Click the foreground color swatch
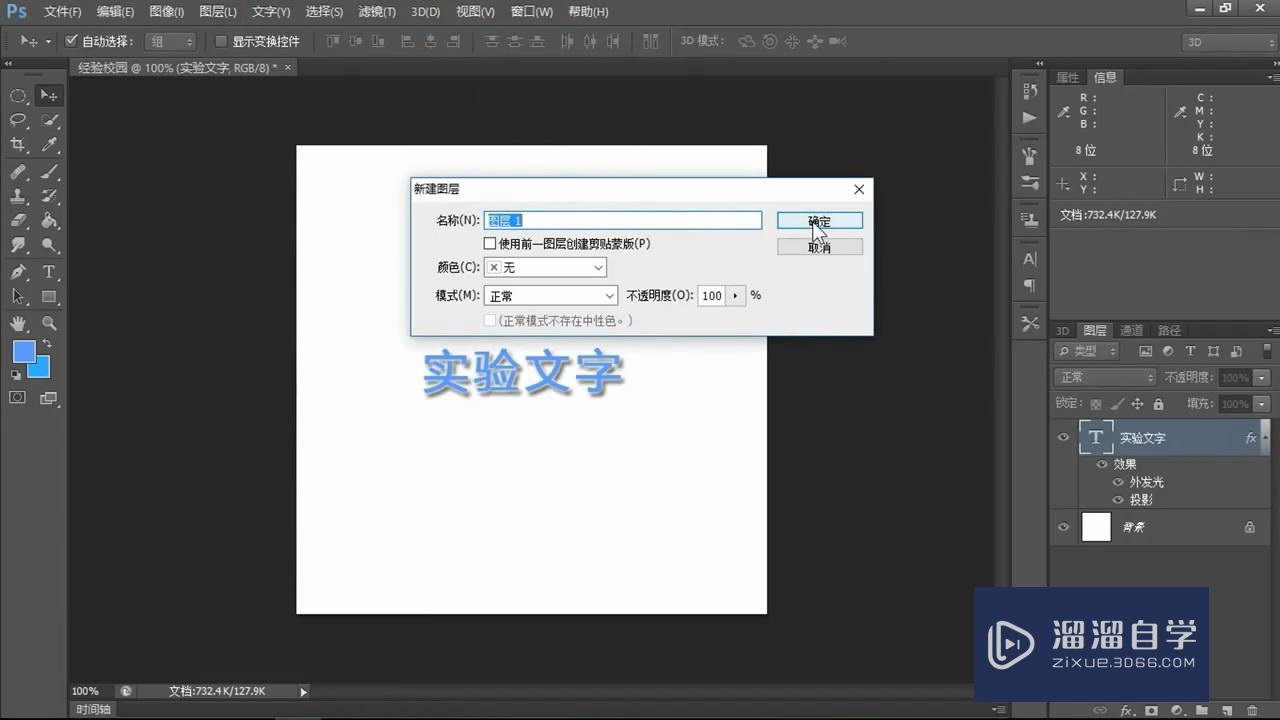1280x720 pixels. tap(23, 352)
